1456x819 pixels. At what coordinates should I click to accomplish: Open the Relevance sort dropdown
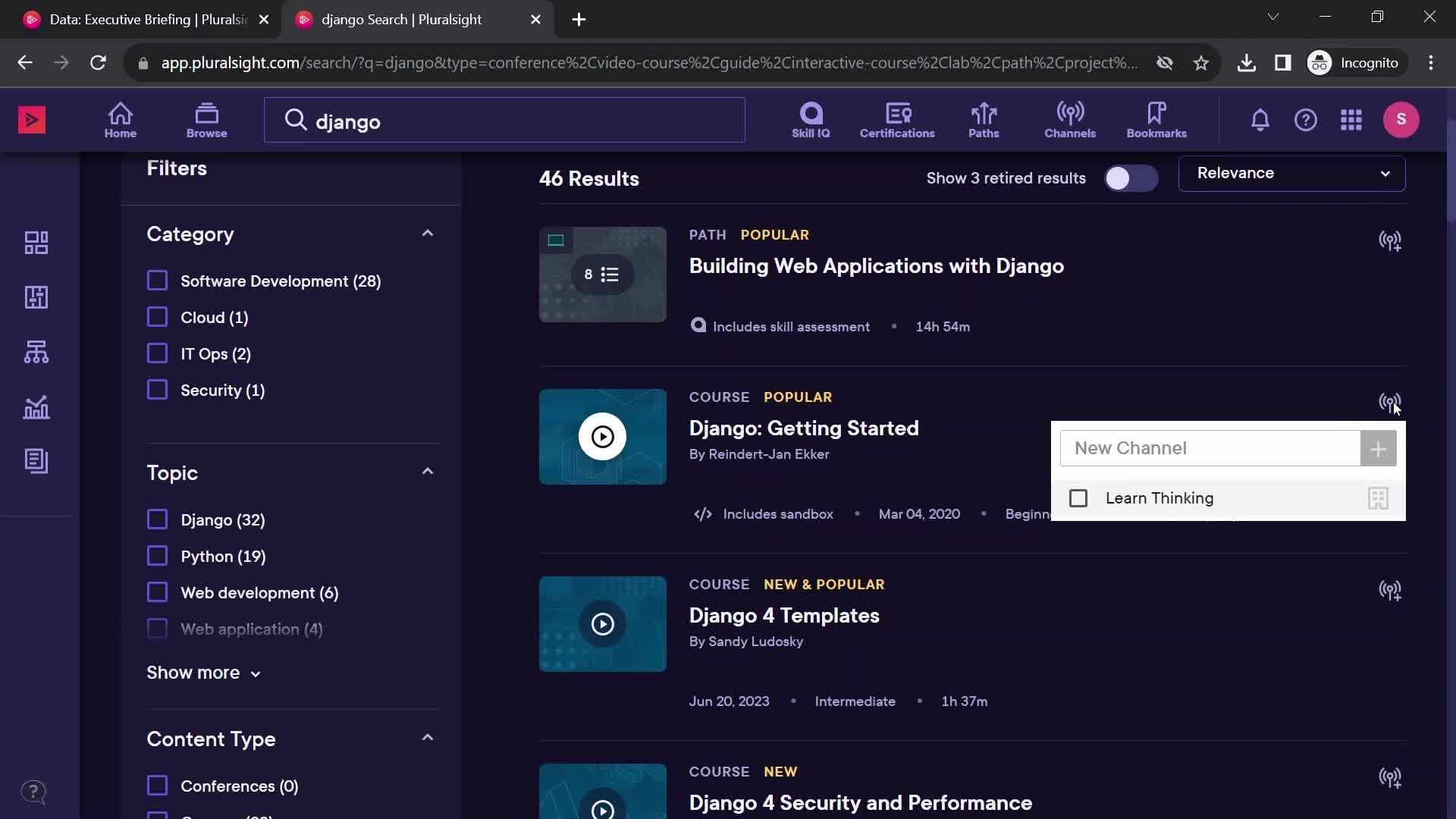coord(1291,172)
